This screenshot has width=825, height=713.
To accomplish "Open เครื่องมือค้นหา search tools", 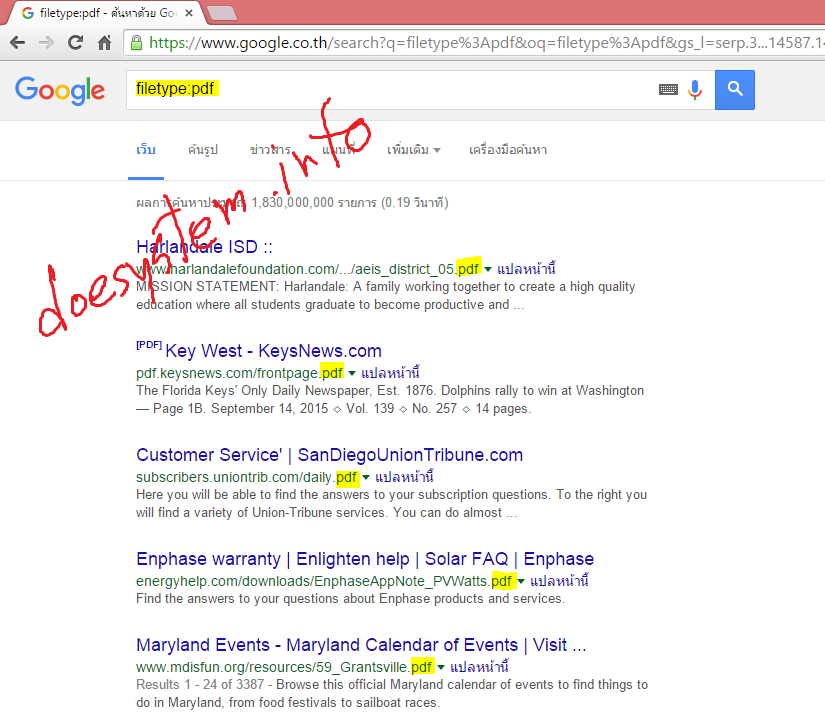I will 508,150.
